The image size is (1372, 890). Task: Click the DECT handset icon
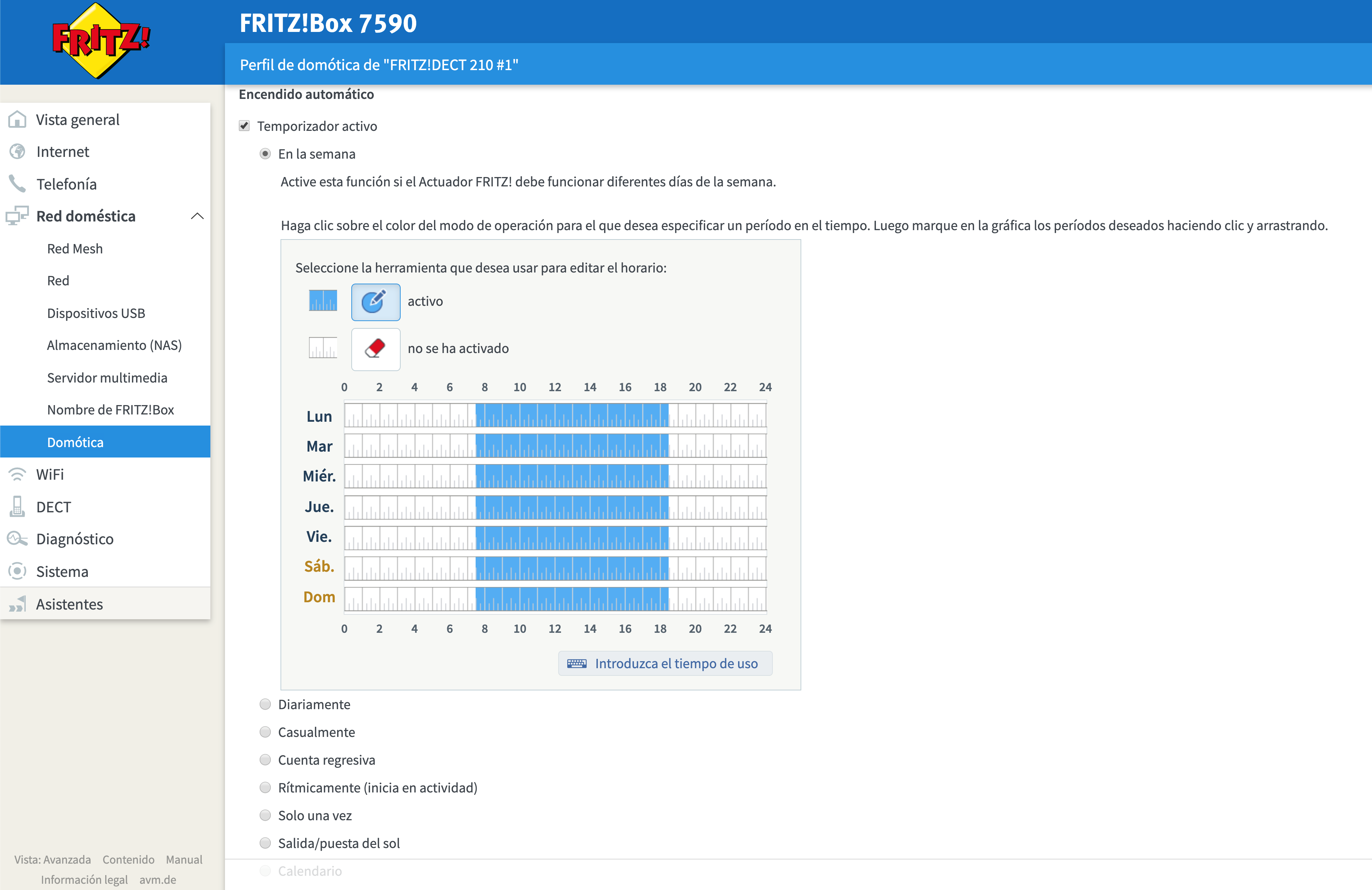point(17,507)
